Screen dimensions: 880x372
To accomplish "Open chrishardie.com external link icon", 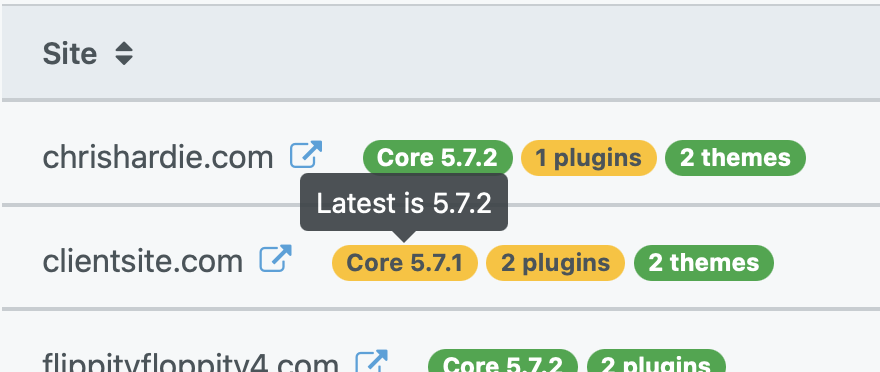I will [306, 154].
